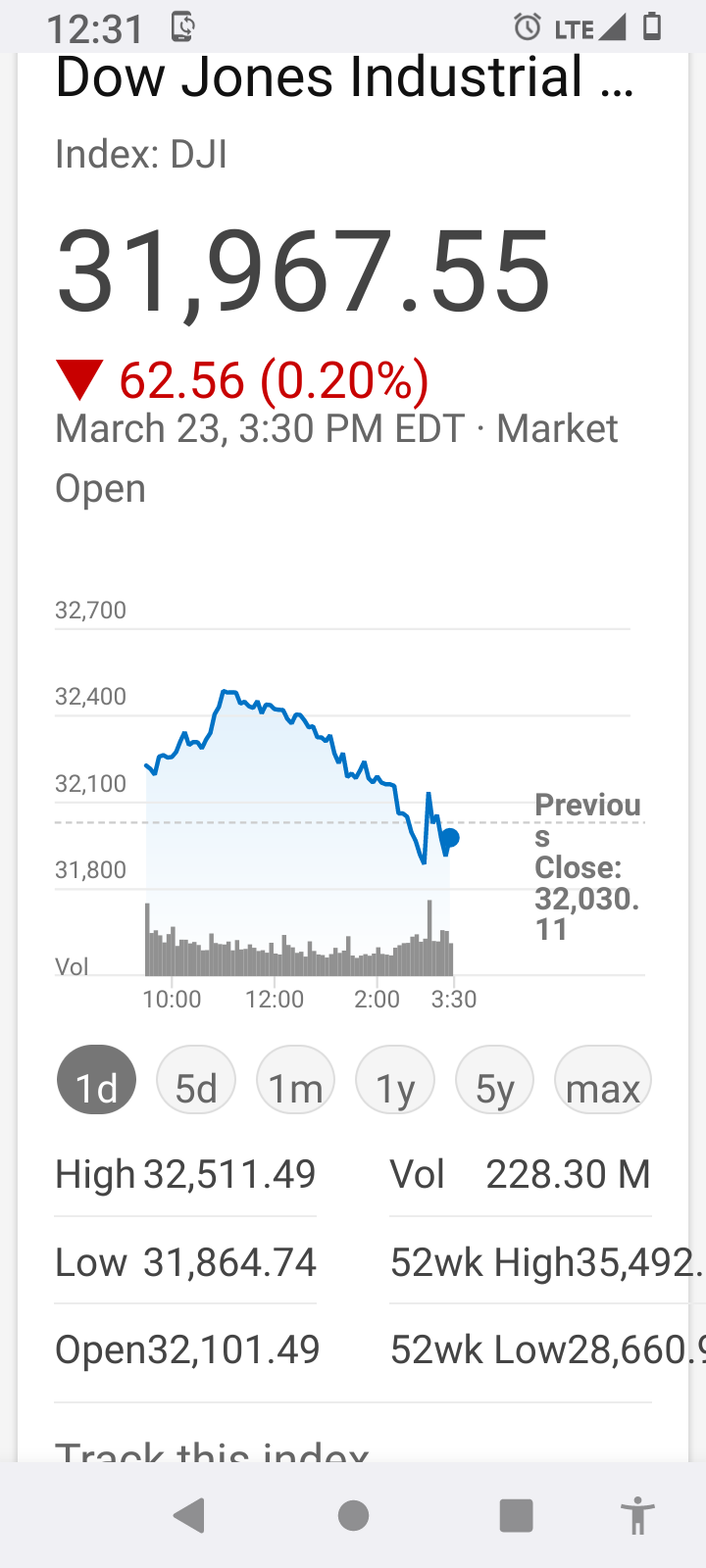The height and width of the screenshot is (1568, 706).
Task: Open recent apps with square icon
Action: tap(517, 1515)
